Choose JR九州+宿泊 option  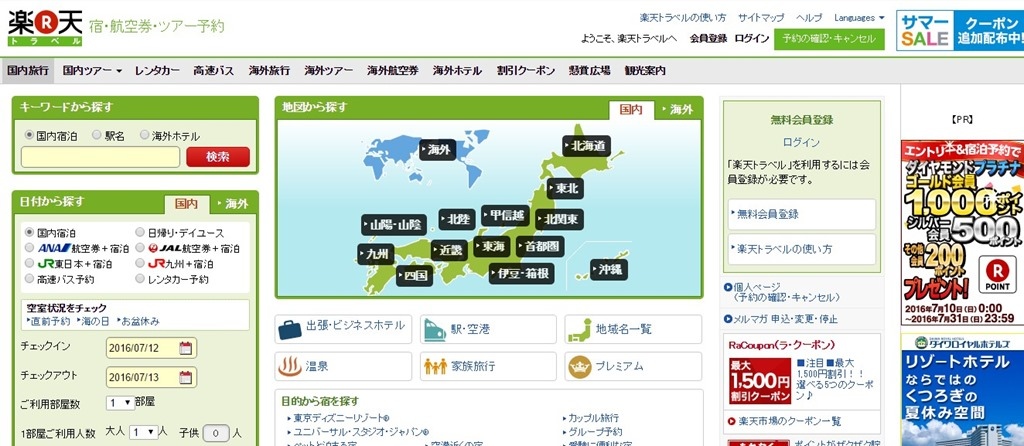coord(140,263)
